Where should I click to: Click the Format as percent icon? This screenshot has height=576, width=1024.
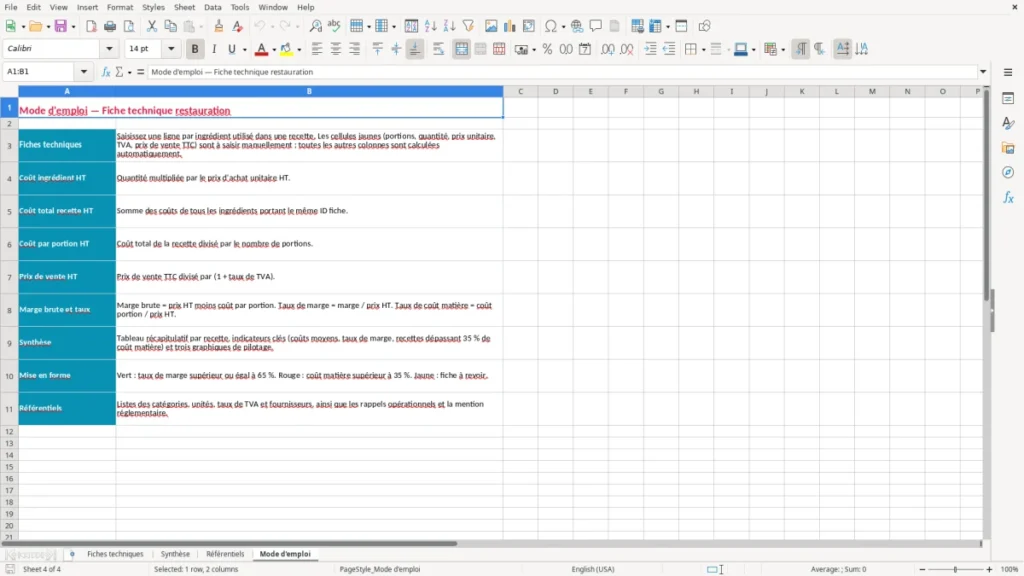tap(547, 49)
